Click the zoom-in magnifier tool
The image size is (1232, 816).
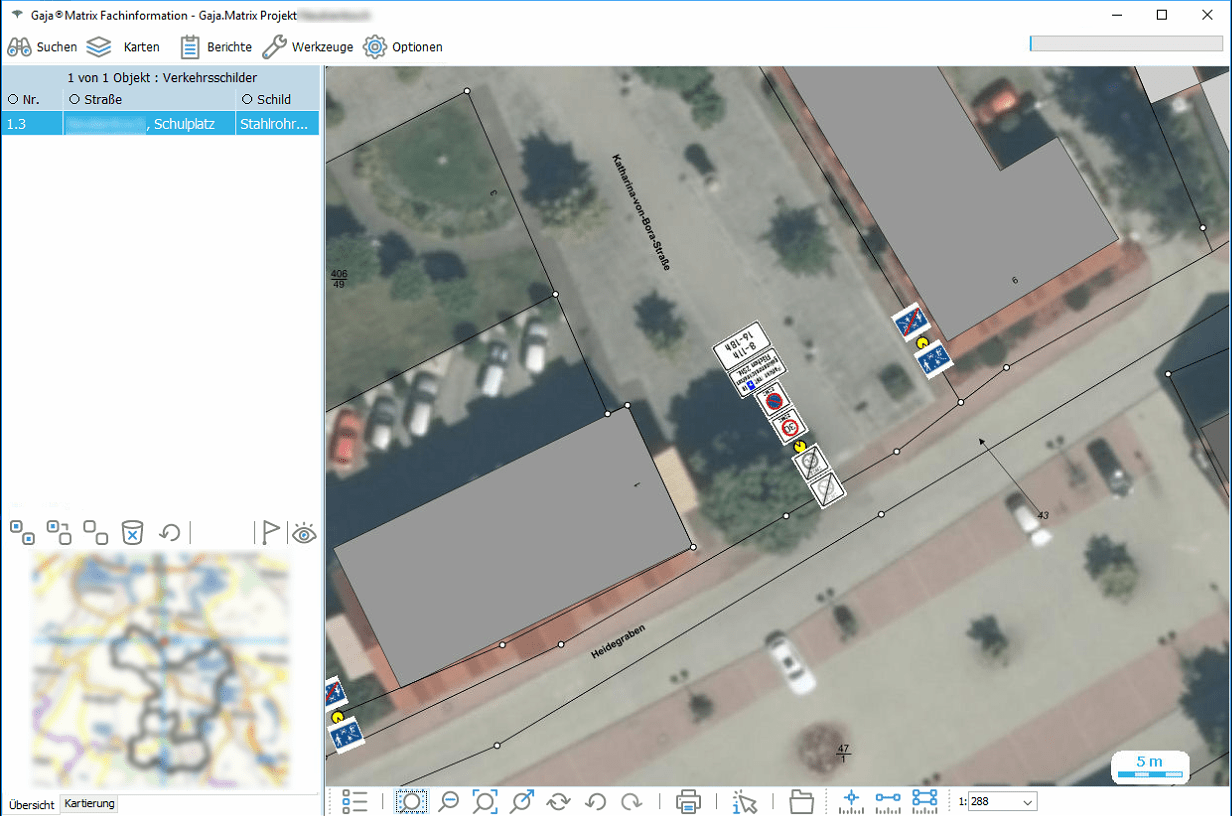[411, 801]
